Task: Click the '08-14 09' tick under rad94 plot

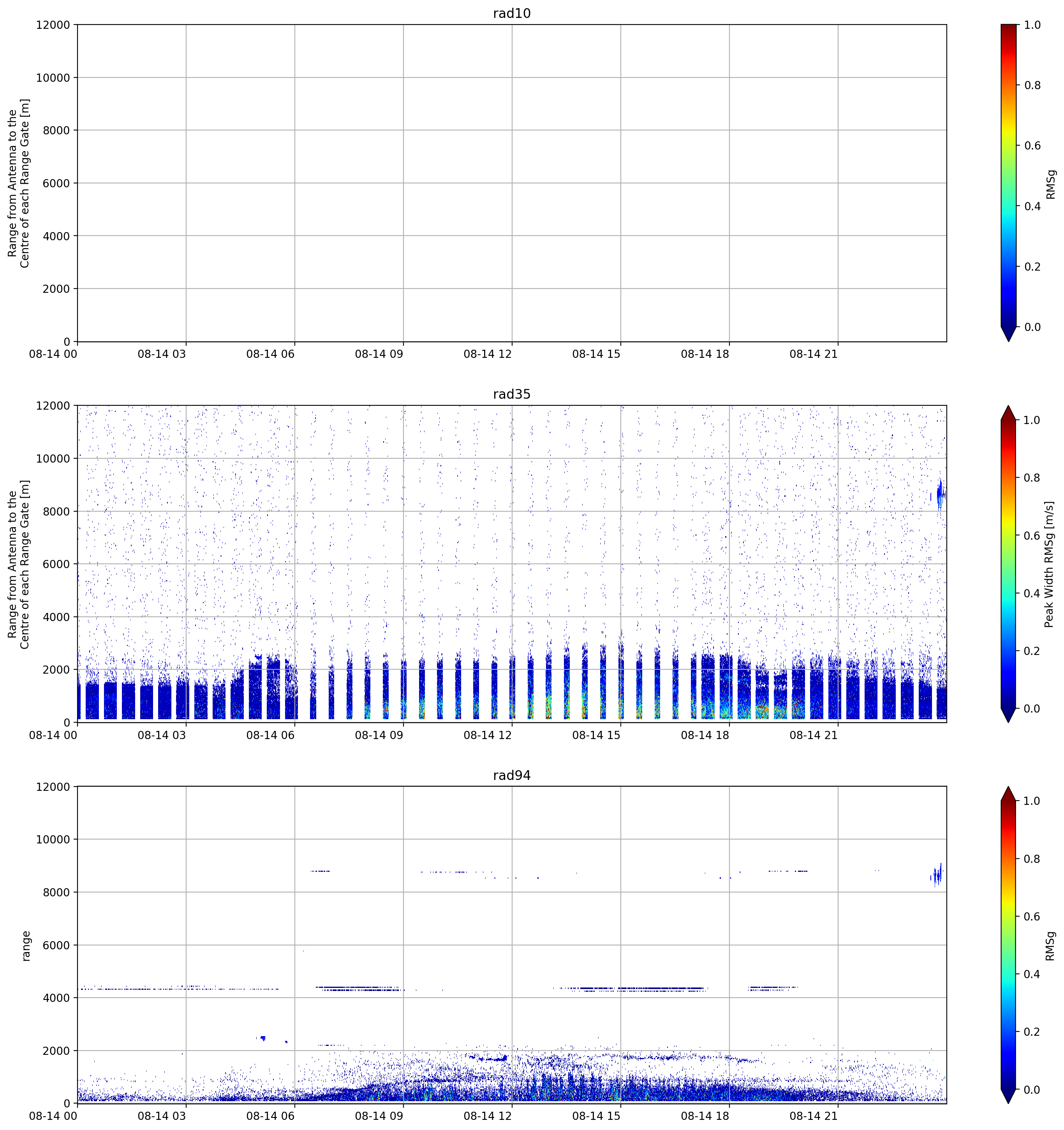Action: point(379,1116)
